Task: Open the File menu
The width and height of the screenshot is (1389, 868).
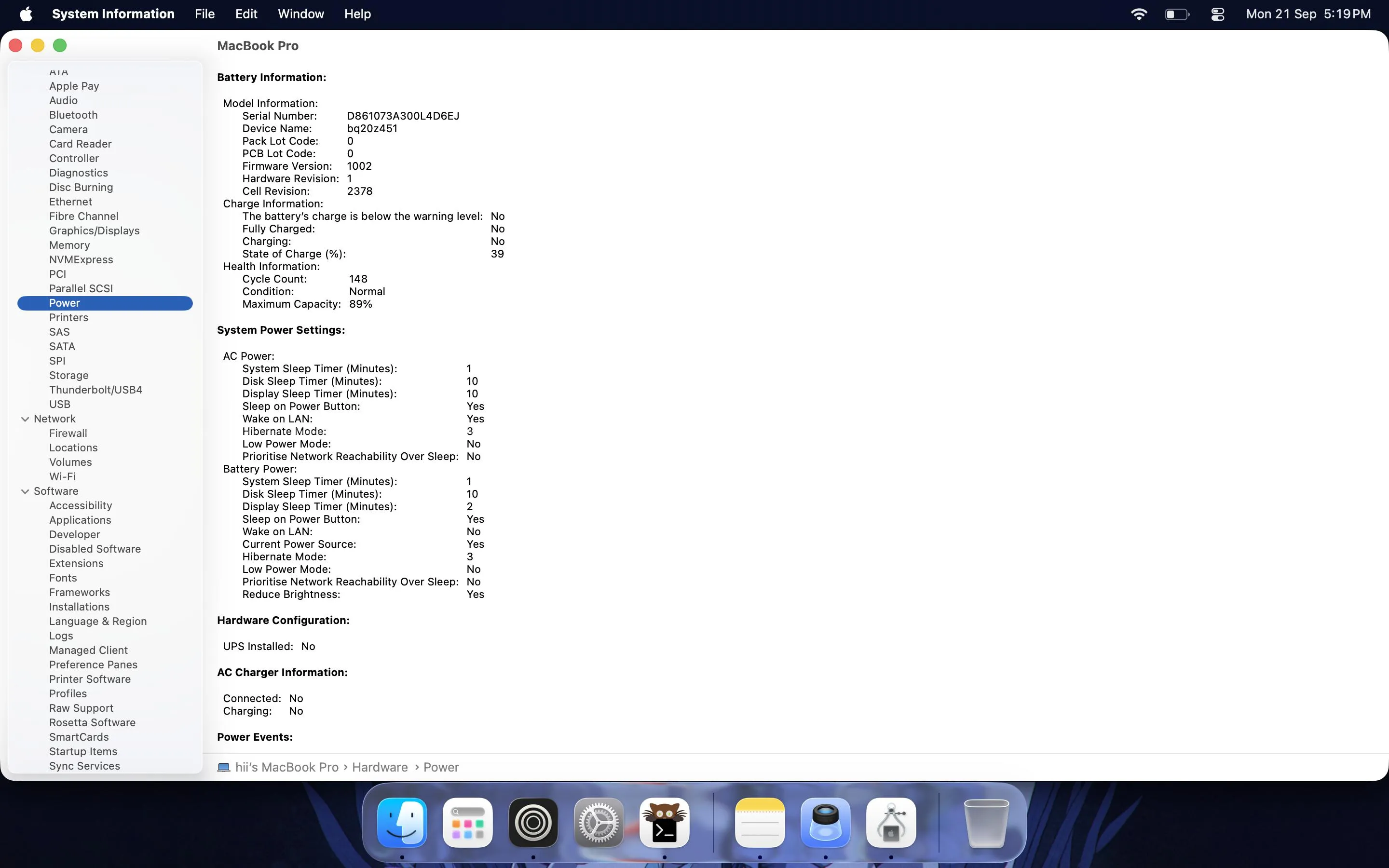Action: pos(204,14)
